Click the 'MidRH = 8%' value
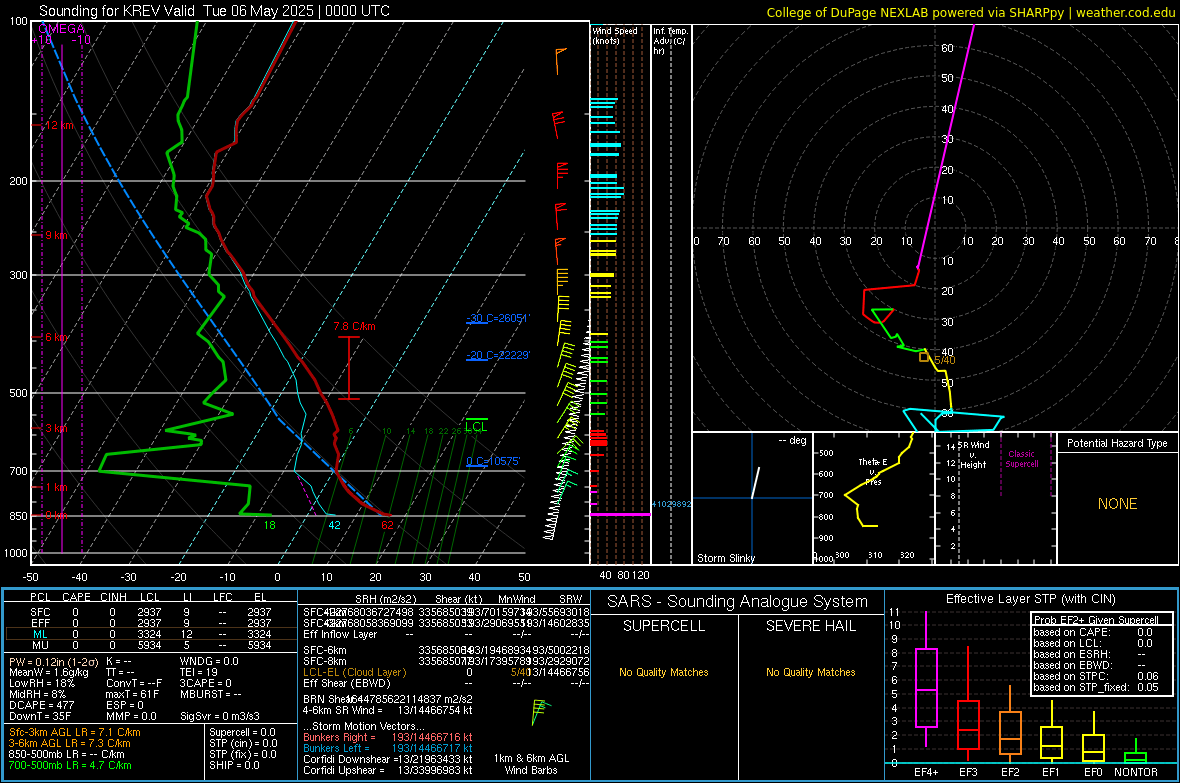Image resolution: width=1180 pixels, height=783 pixels. click(37, 694)
